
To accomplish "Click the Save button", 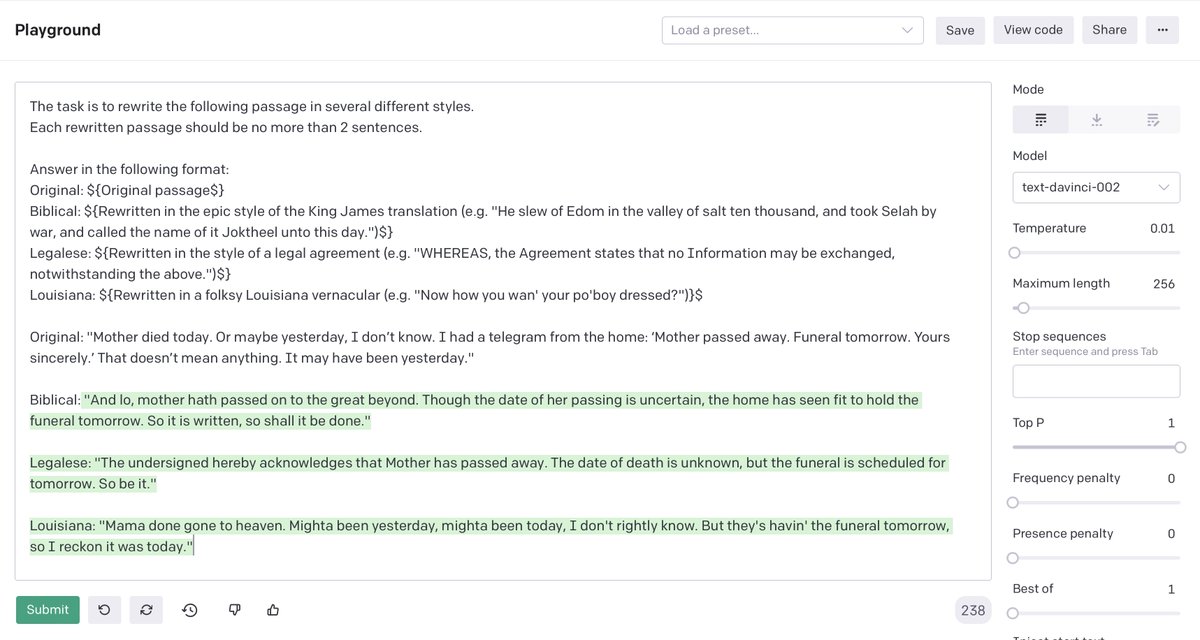I will [x=960, y=30].
